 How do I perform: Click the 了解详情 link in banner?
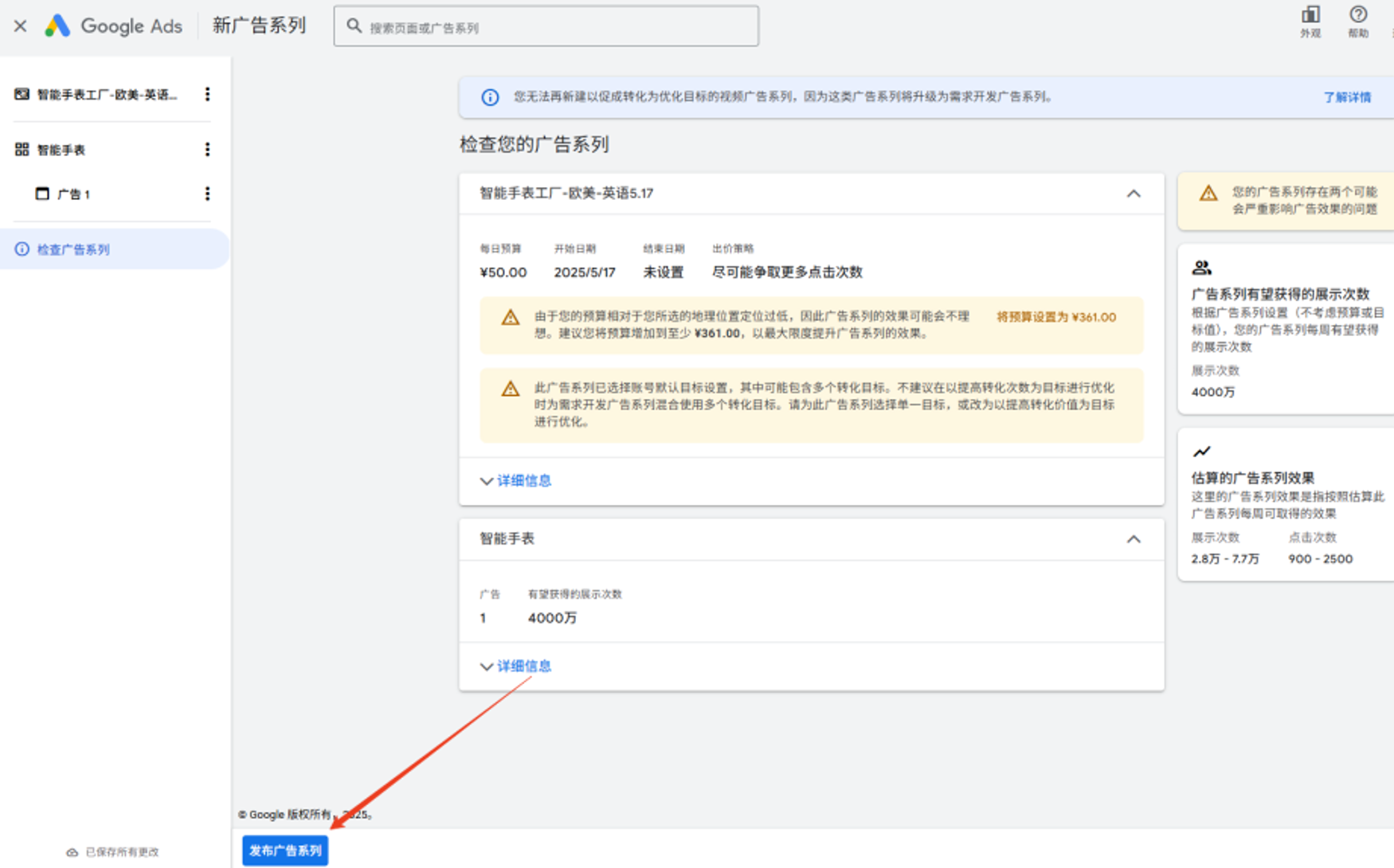pyautogui.click(x=1346, y=97)
